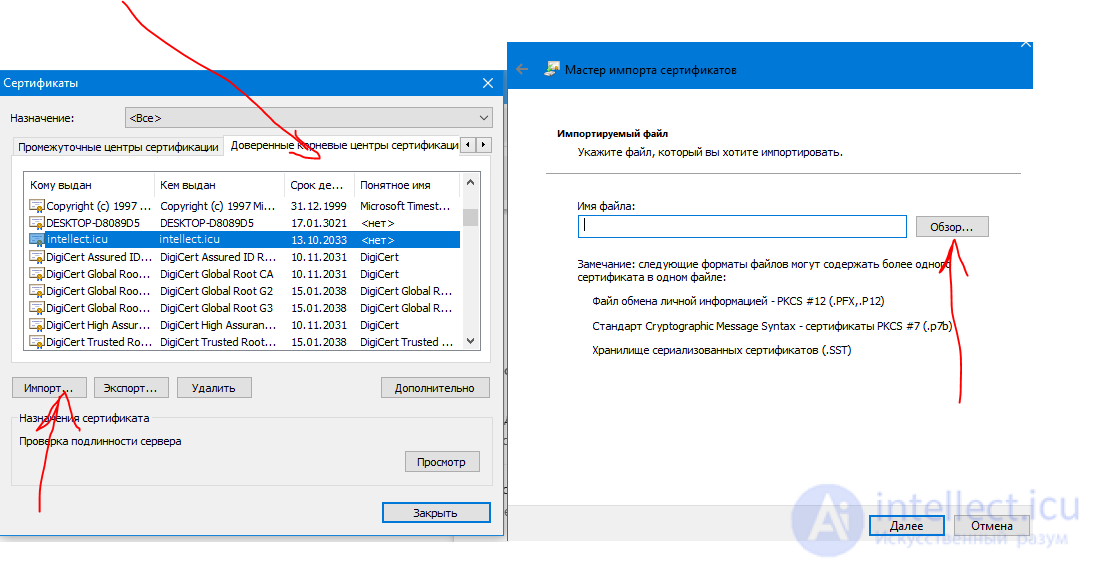Click the DigiCert High Assuran... issuer cell
This screenshot has width=1097, height=569.
218,325
